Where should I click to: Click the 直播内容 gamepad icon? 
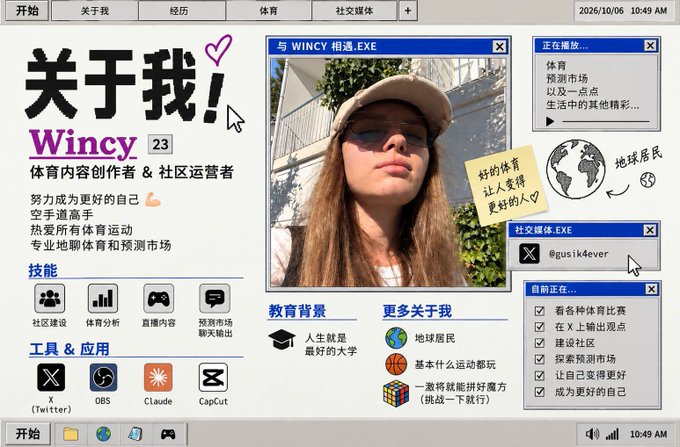coord(158,298)
